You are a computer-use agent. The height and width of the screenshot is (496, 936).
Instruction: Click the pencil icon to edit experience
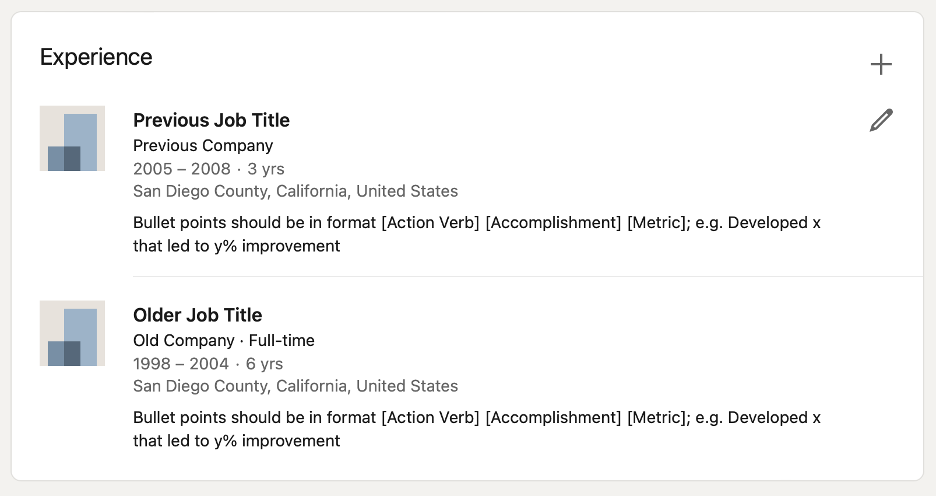coord(880,121)
